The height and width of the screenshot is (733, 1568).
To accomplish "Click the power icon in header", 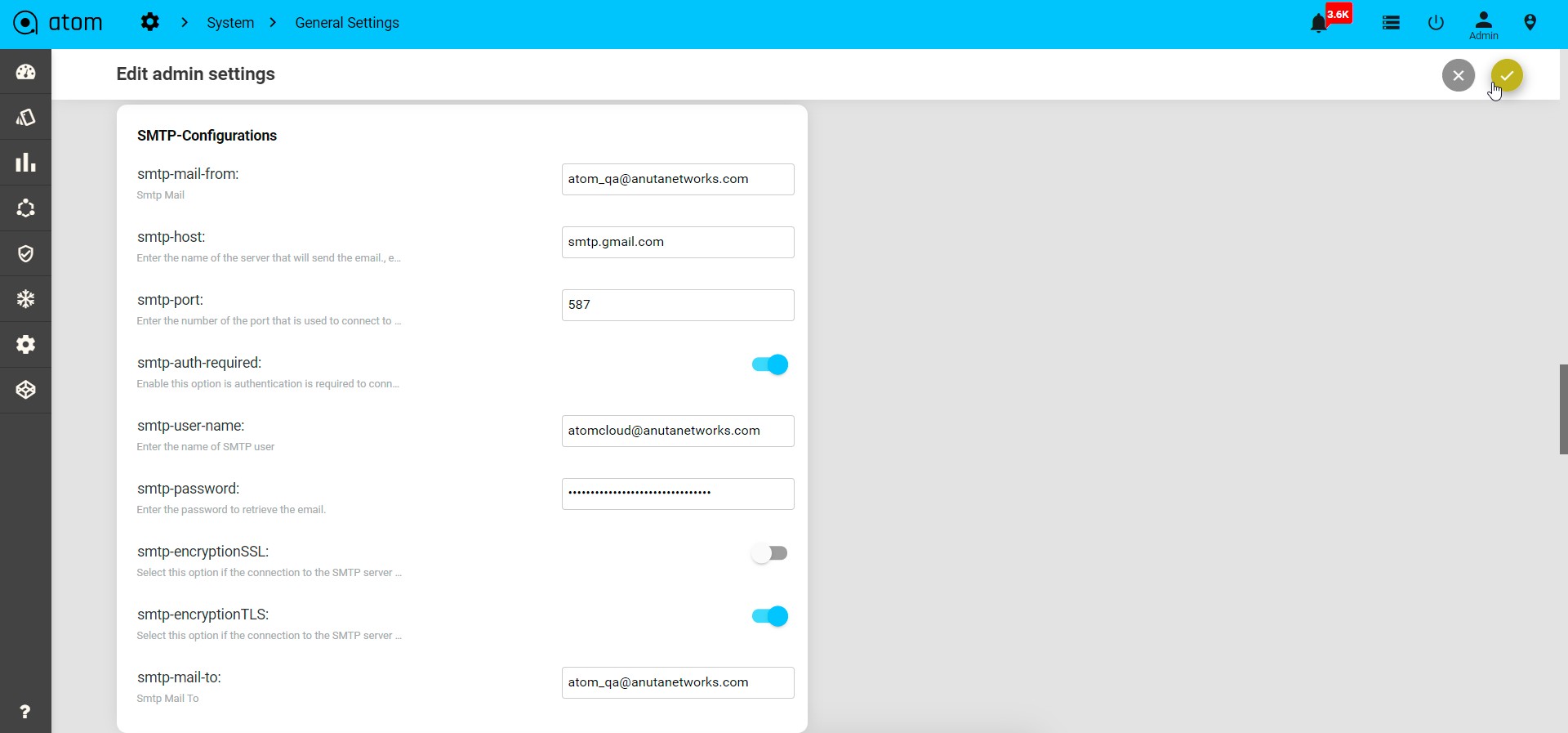I will click(1437, 23).
